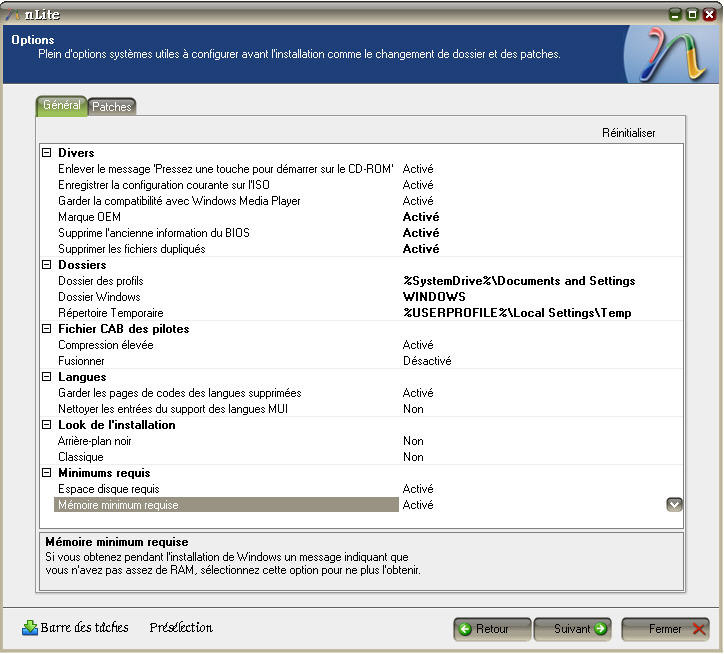The width and height of the screenshot is (724, 654).
Task: Click the Activé value for Marque OEM
Action: (x=421, y=217)
